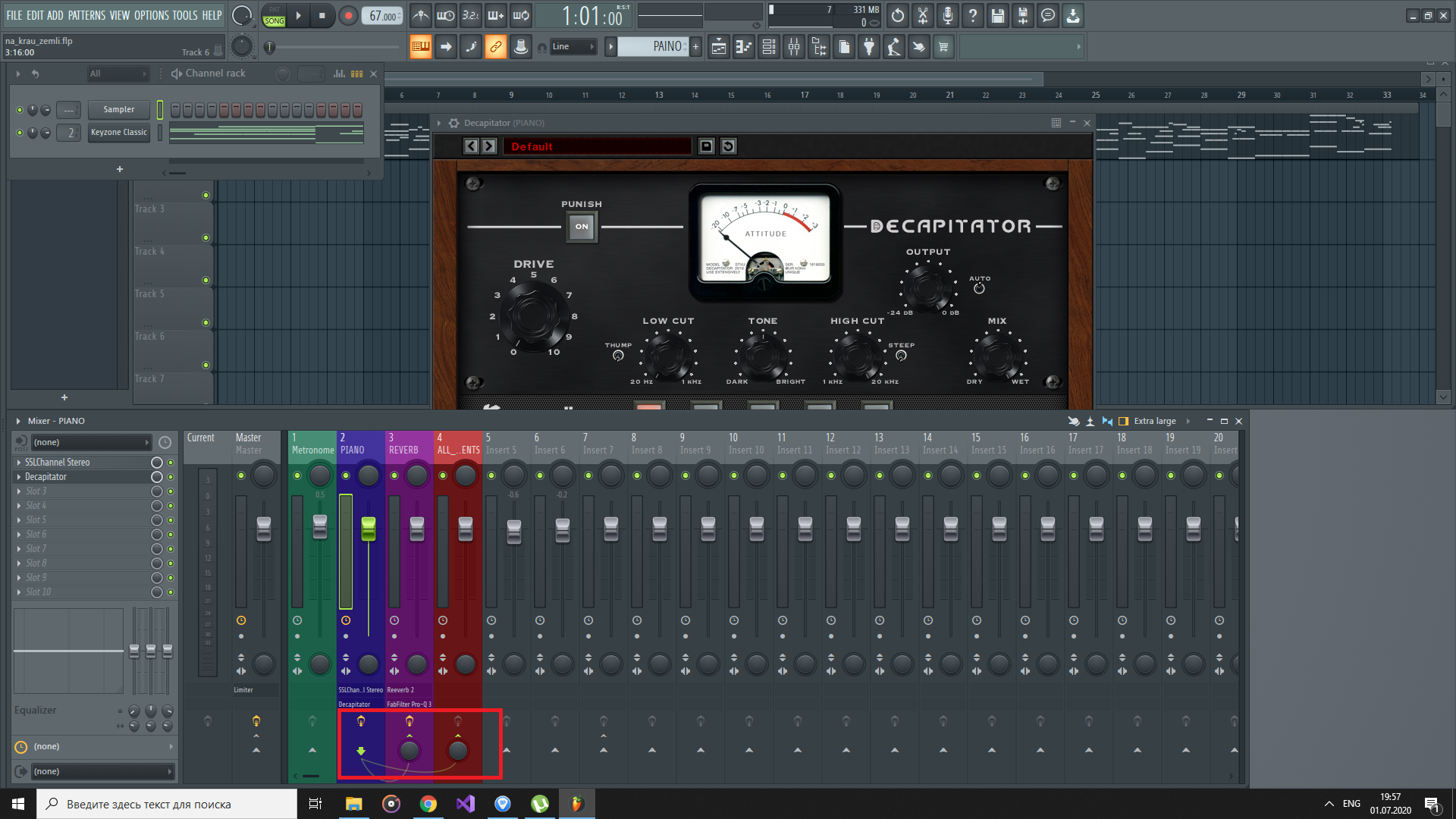Expand the Decapitator mixer slot arrow
The height and width of the screenshot is (819, 1456).
(x=19, y=477)
